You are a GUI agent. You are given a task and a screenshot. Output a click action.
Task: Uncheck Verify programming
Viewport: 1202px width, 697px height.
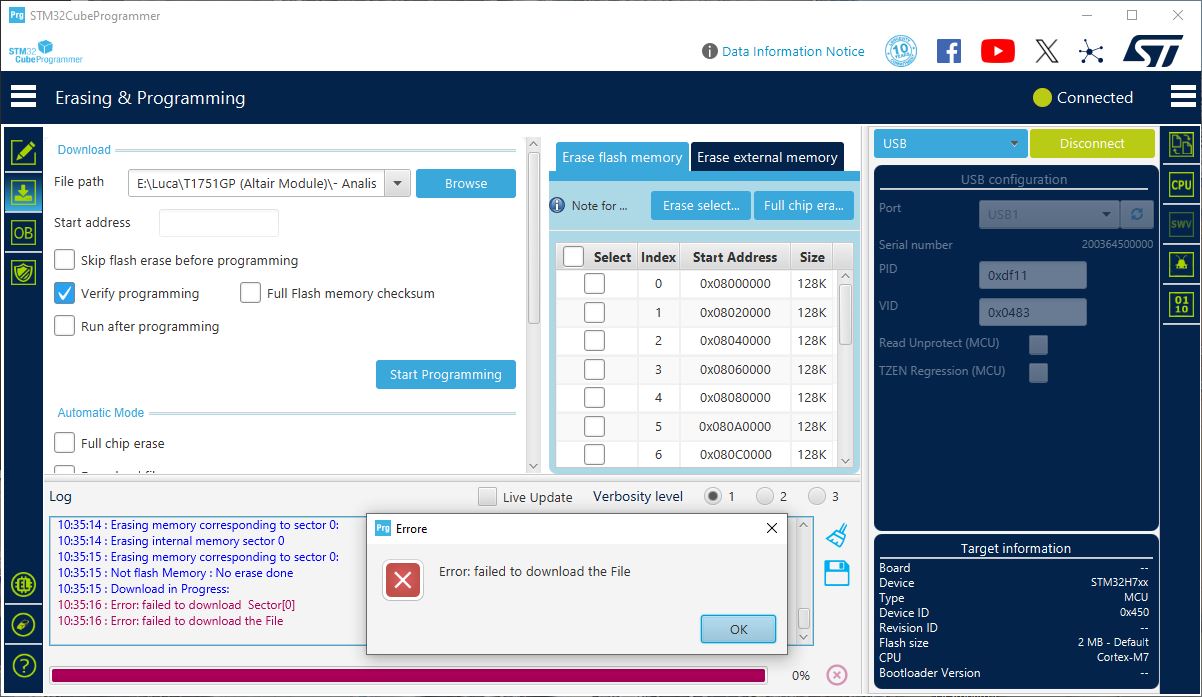pos(64,293)
